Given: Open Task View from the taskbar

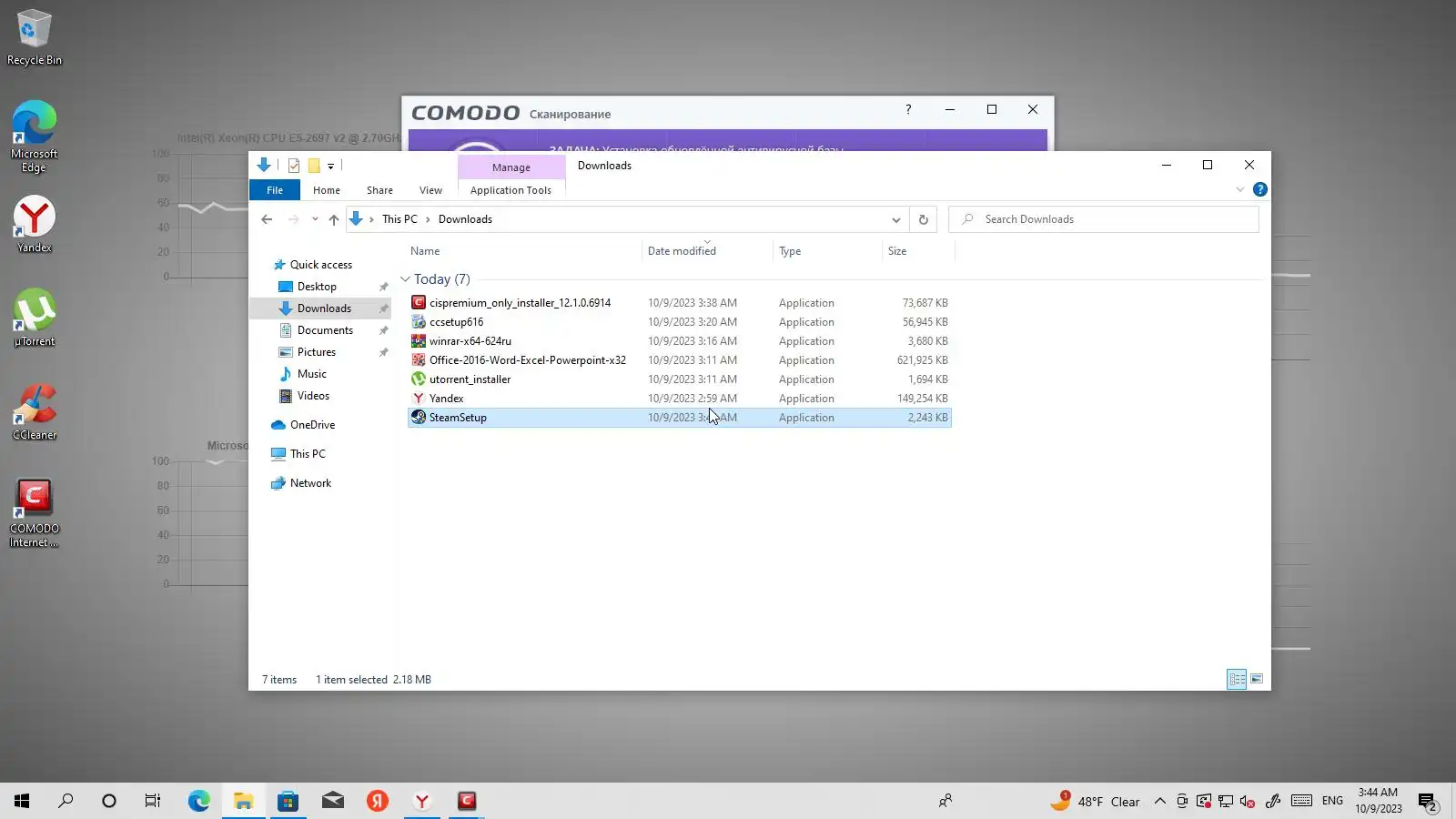Looking at the screenshot, I should pyautogui.click(x=153, y=801).
